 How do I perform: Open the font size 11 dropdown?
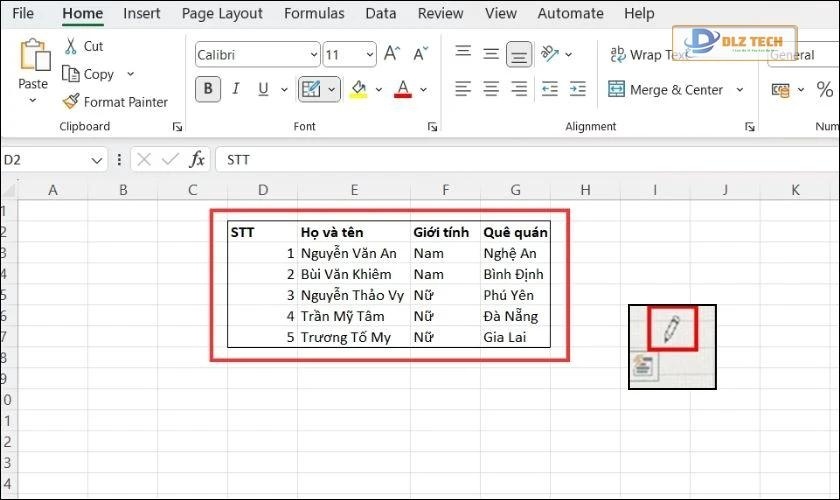(x=370, y=55)
